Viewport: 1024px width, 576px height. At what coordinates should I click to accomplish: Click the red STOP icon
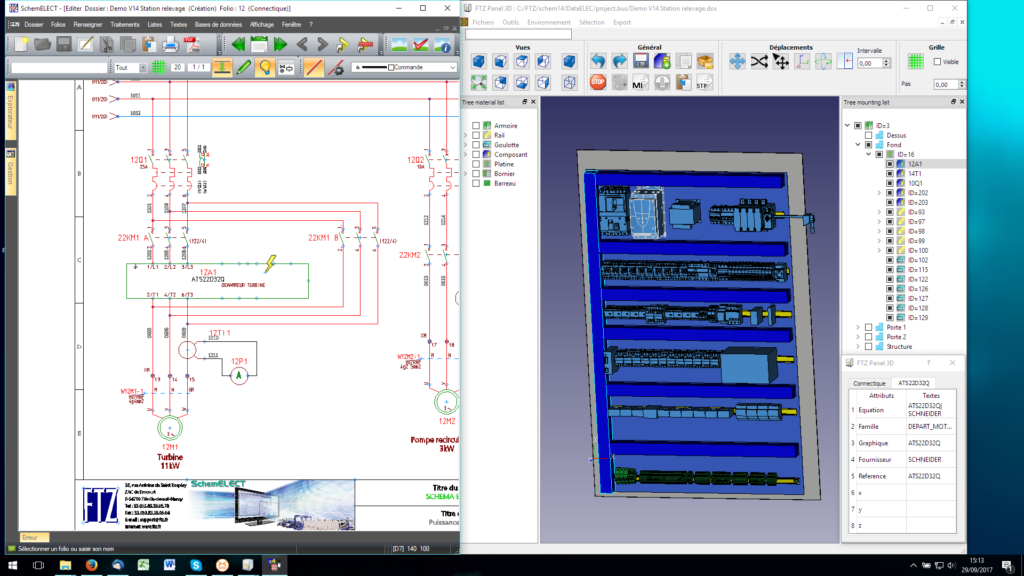(598, 82)
